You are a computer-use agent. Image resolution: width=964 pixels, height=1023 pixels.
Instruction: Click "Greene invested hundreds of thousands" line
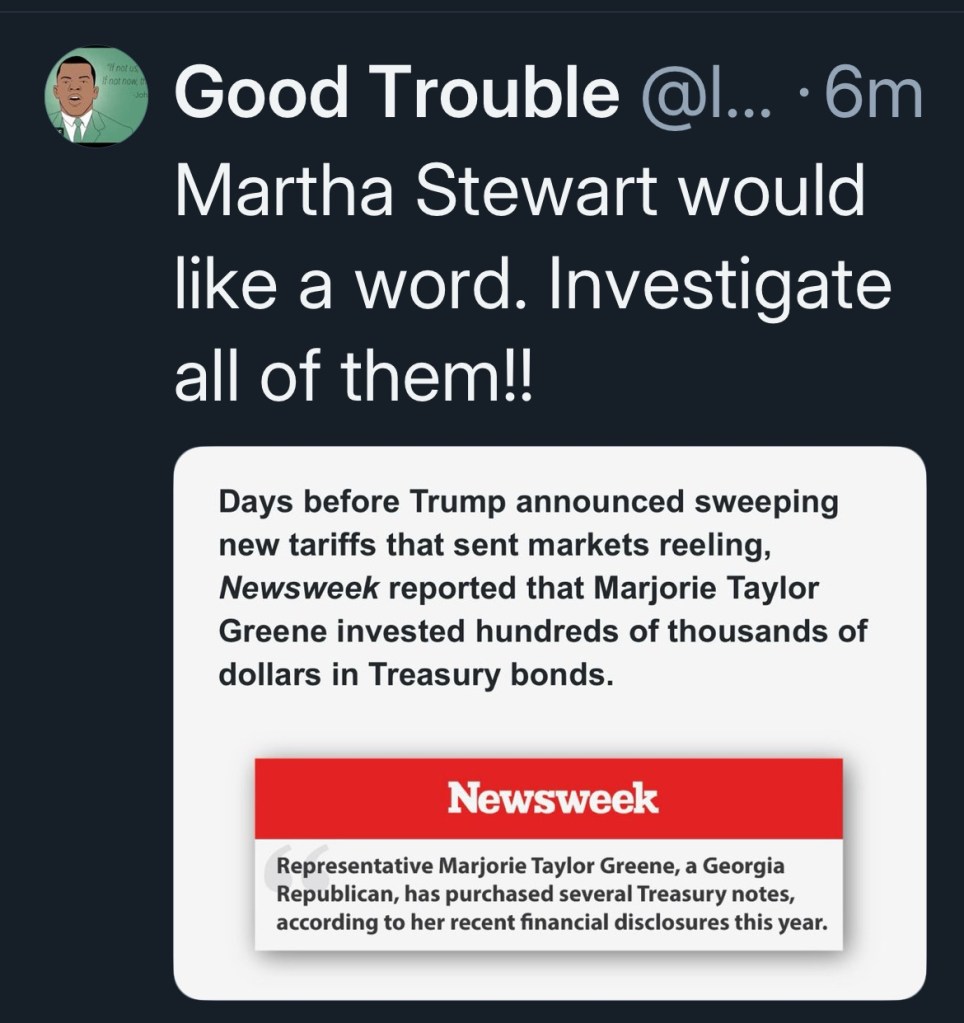coord(543,632)
